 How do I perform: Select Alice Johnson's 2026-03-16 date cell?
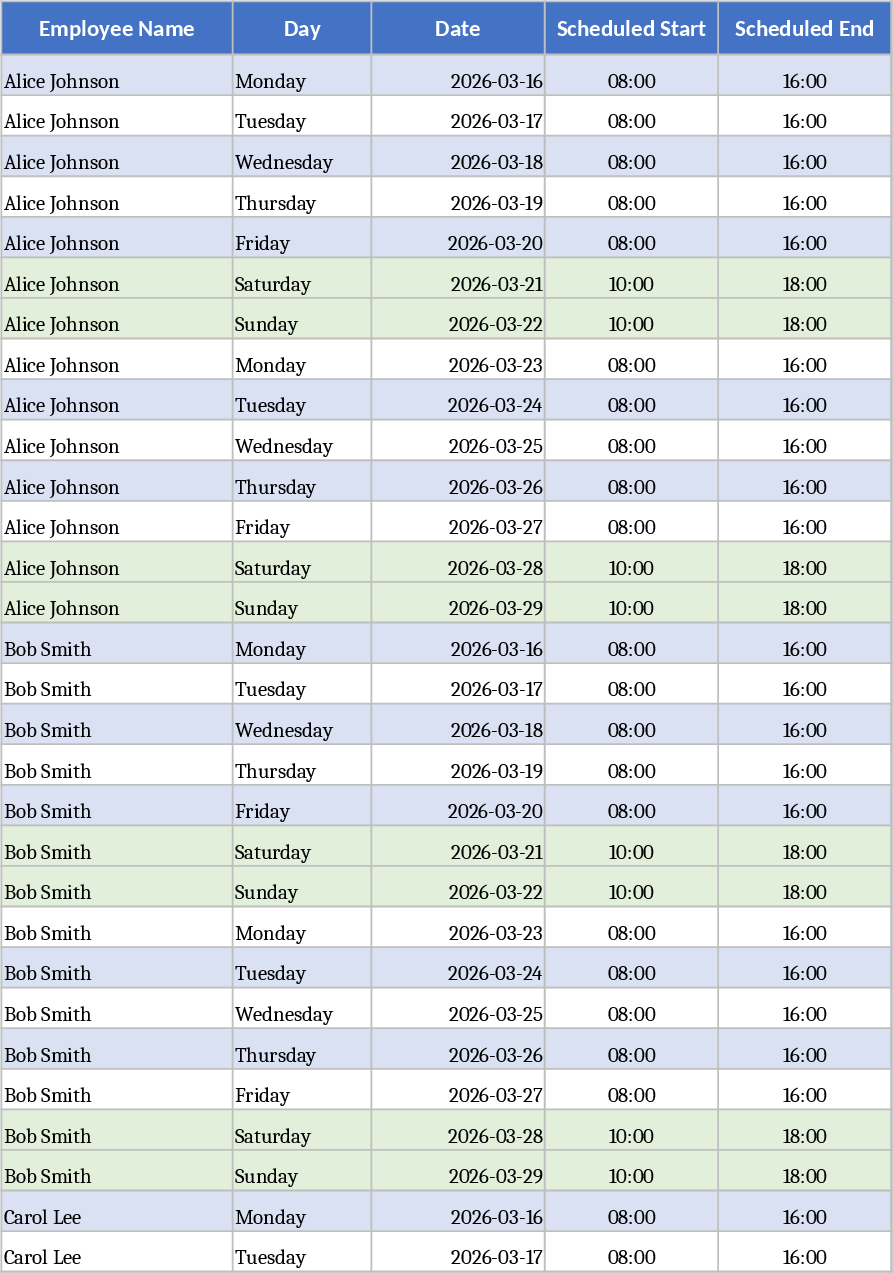point(459,81)
